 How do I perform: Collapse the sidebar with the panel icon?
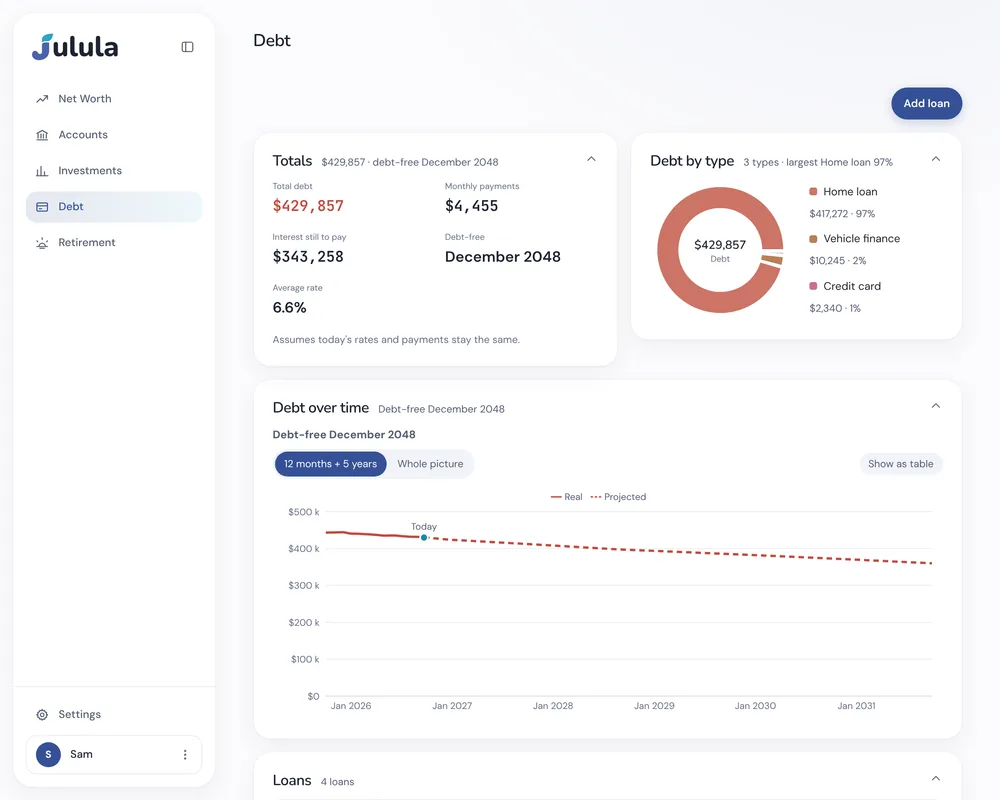[188, 47]
